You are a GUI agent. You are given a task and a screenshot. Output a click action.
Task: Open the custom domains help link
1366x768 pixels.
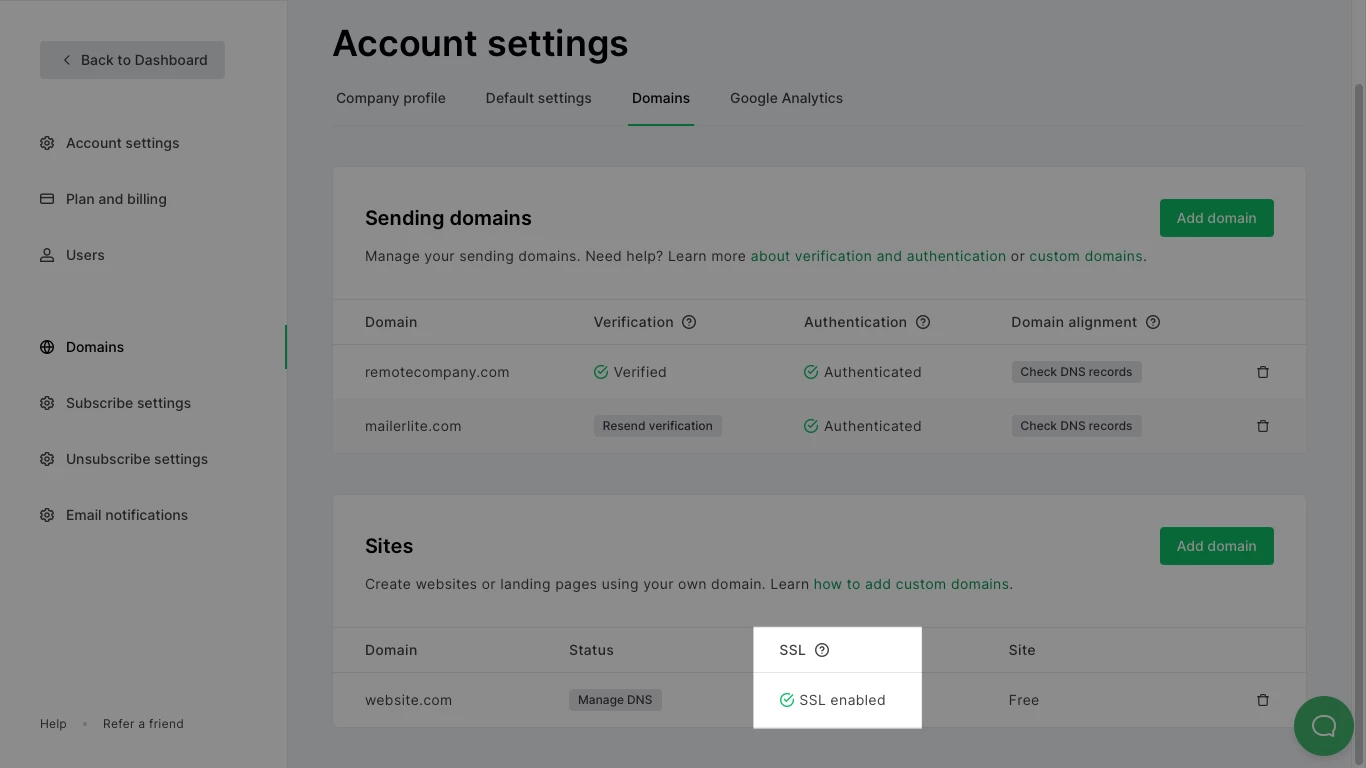click(1085, 256)
